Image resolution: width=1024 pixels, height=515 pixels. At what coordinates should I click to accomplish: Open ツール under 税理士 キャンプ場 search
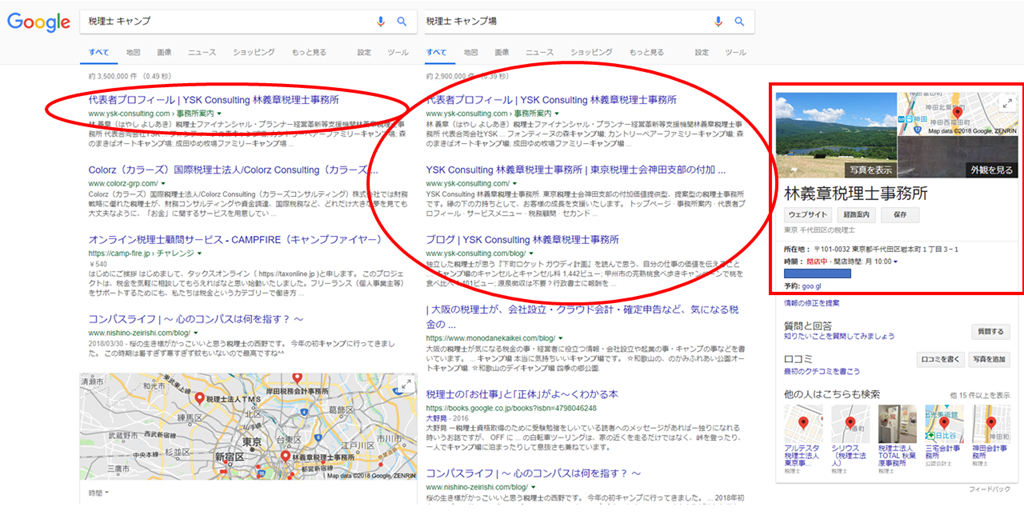pos(735,52)
